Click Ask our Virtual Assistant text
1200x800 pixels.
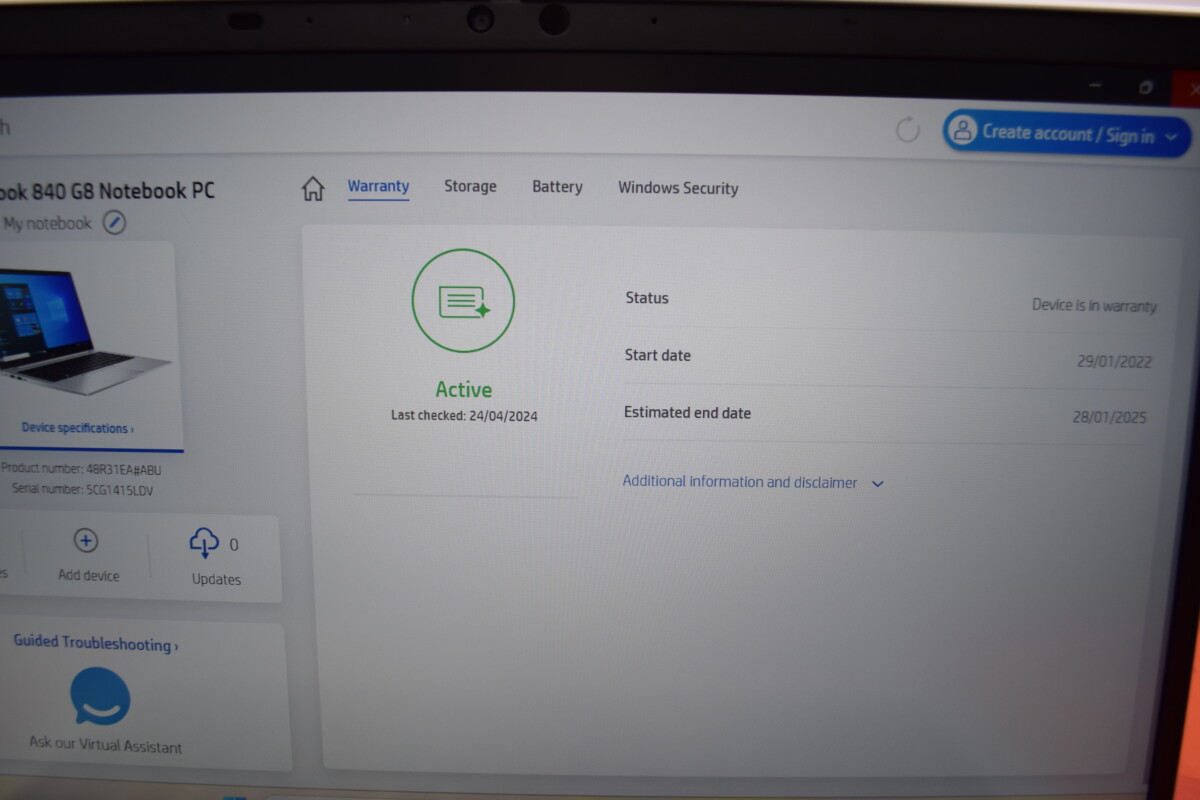106,746
